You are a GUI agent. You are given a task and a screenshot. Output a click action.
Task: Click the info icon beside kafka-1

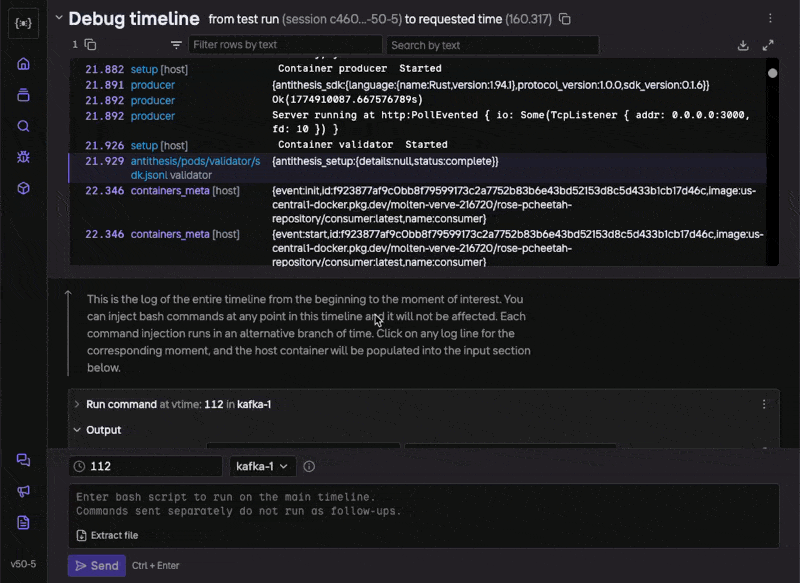[309, 466]
